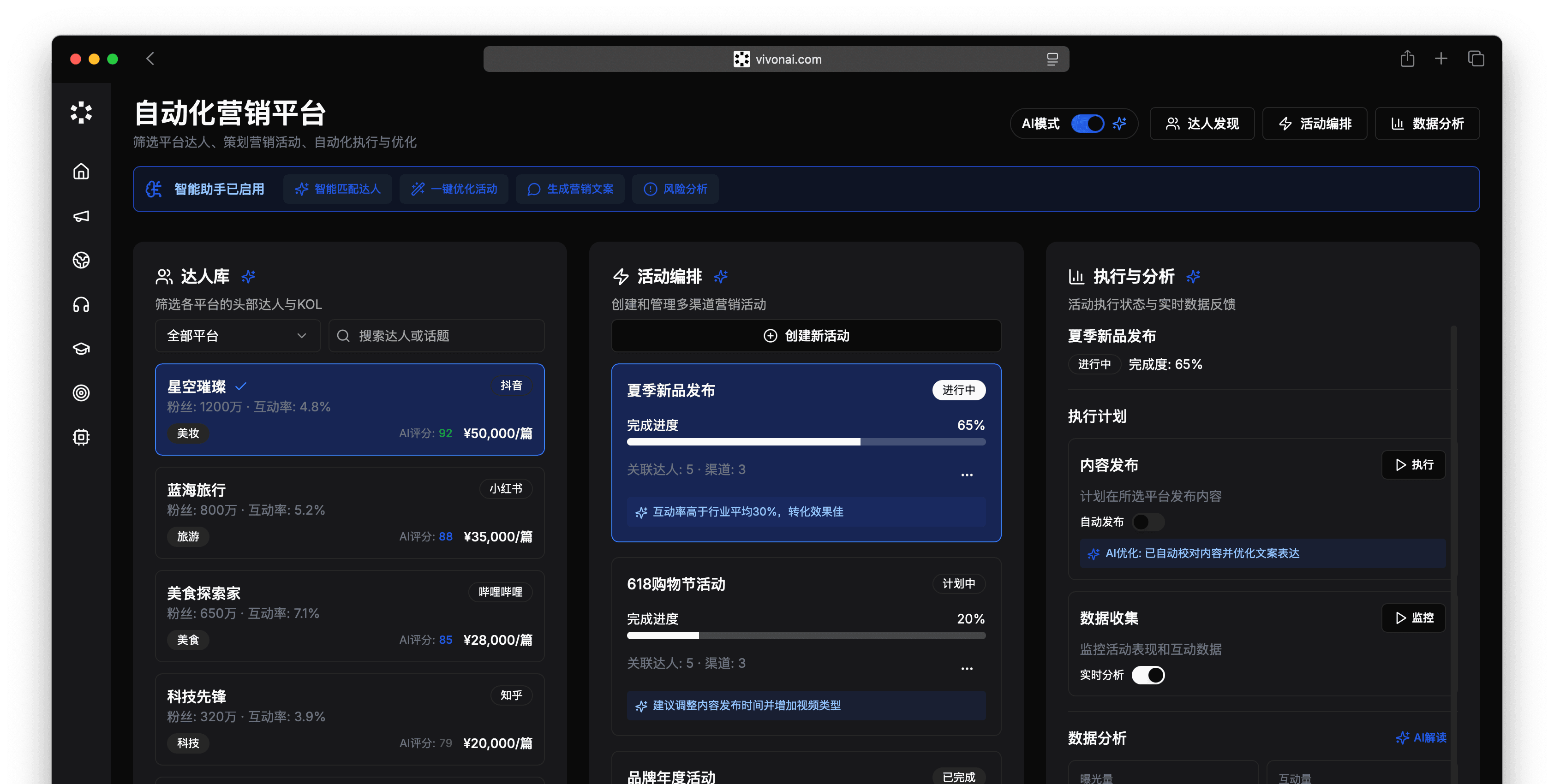Click the browser share icon
Screen dimensions: 1554x784
(1407, 59)
